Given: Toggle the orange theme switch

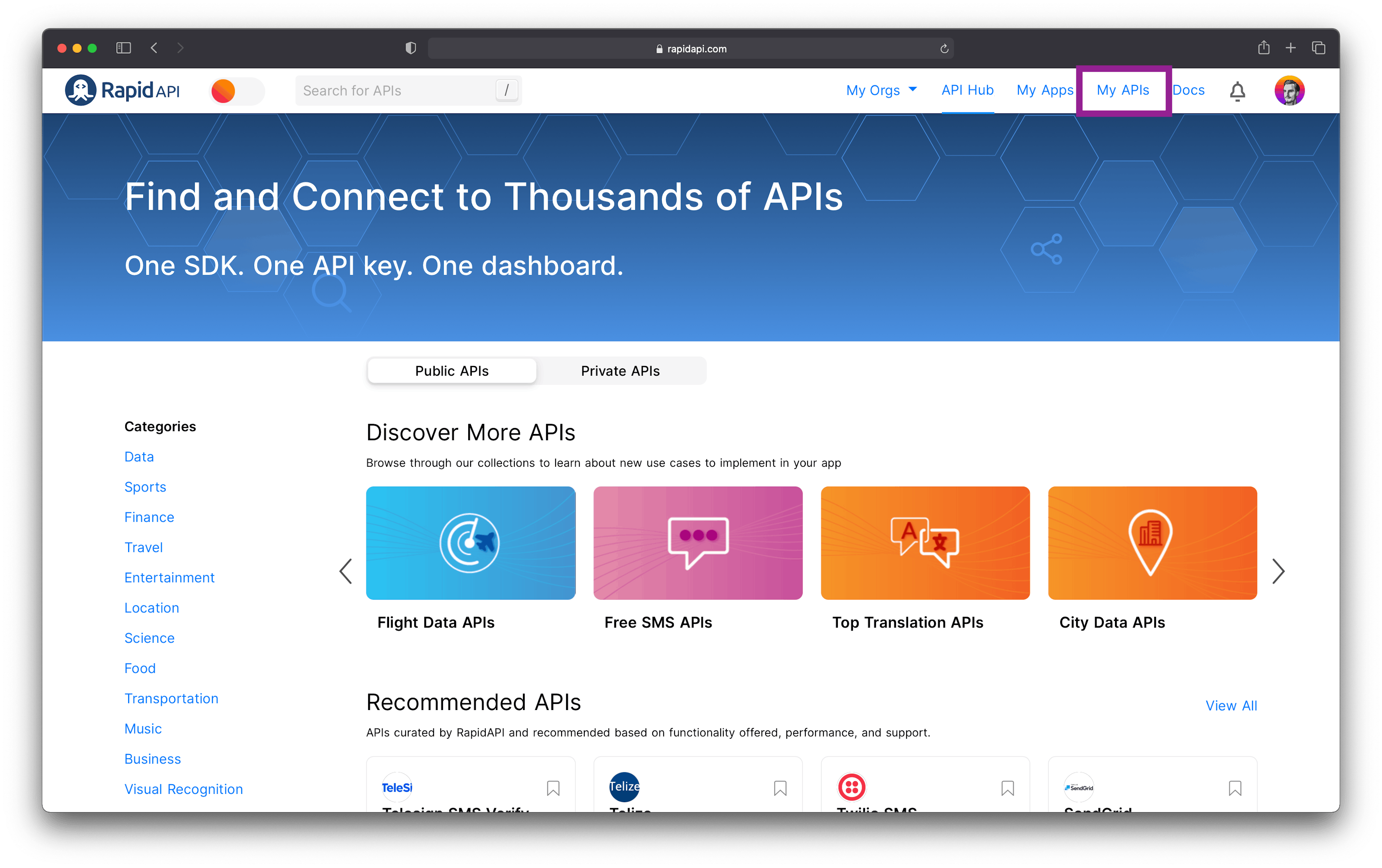Looking at the screenshot, I should click(236, 91).
